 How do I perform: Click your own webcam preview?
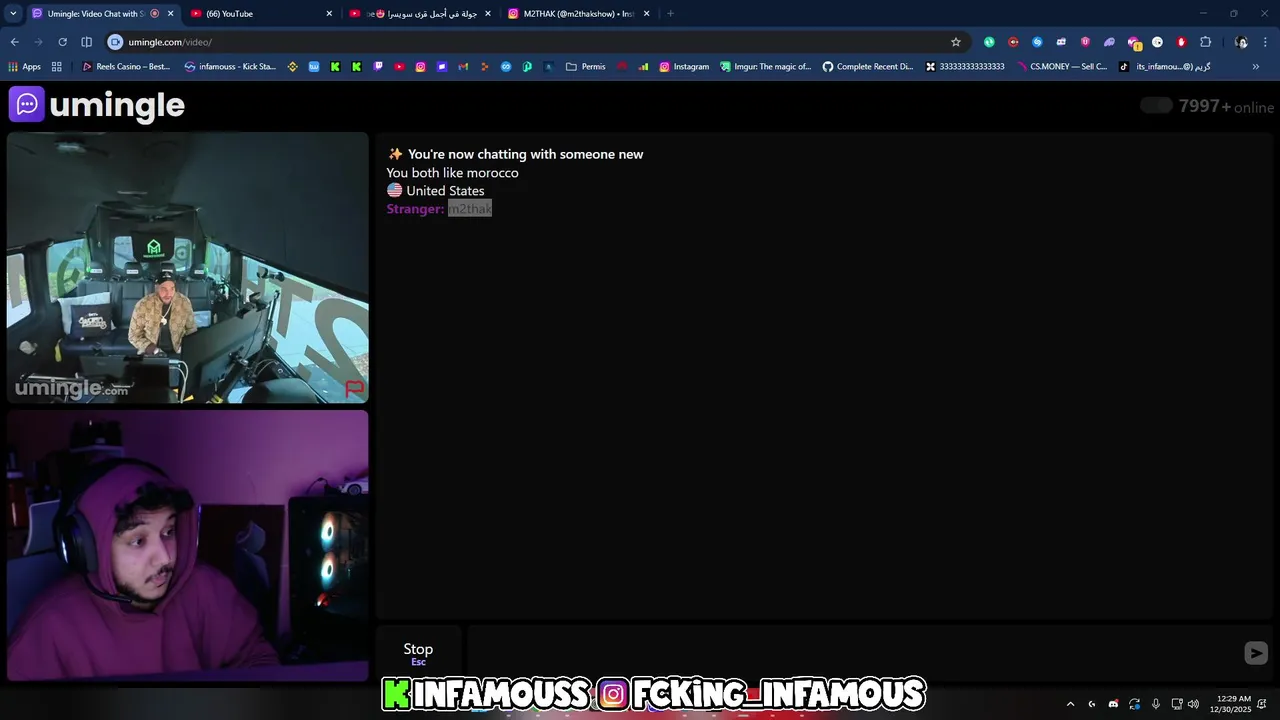(188, 546)
